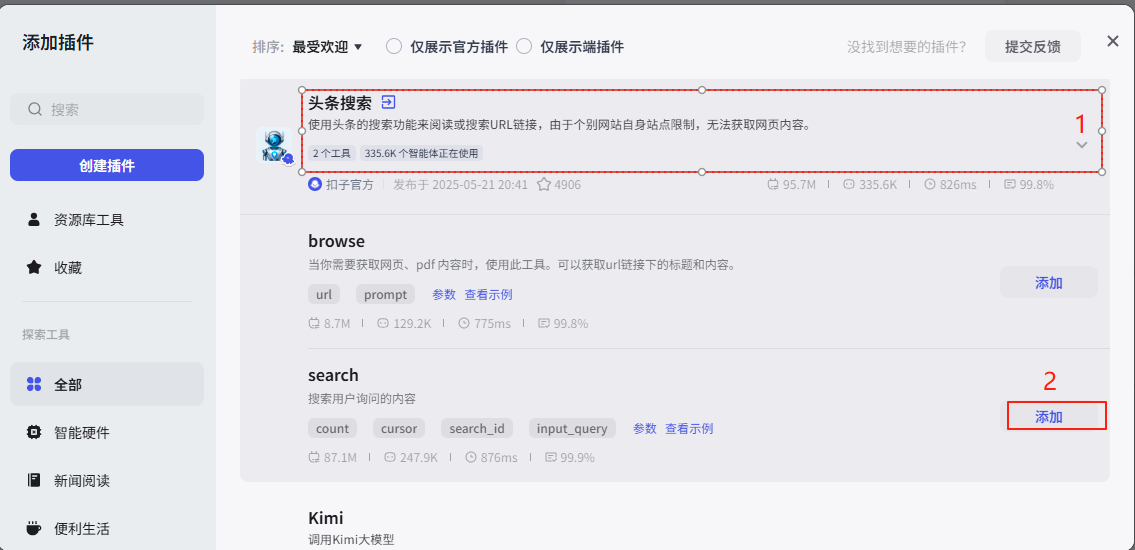Click the count parameter tag

tap(333, 428)
